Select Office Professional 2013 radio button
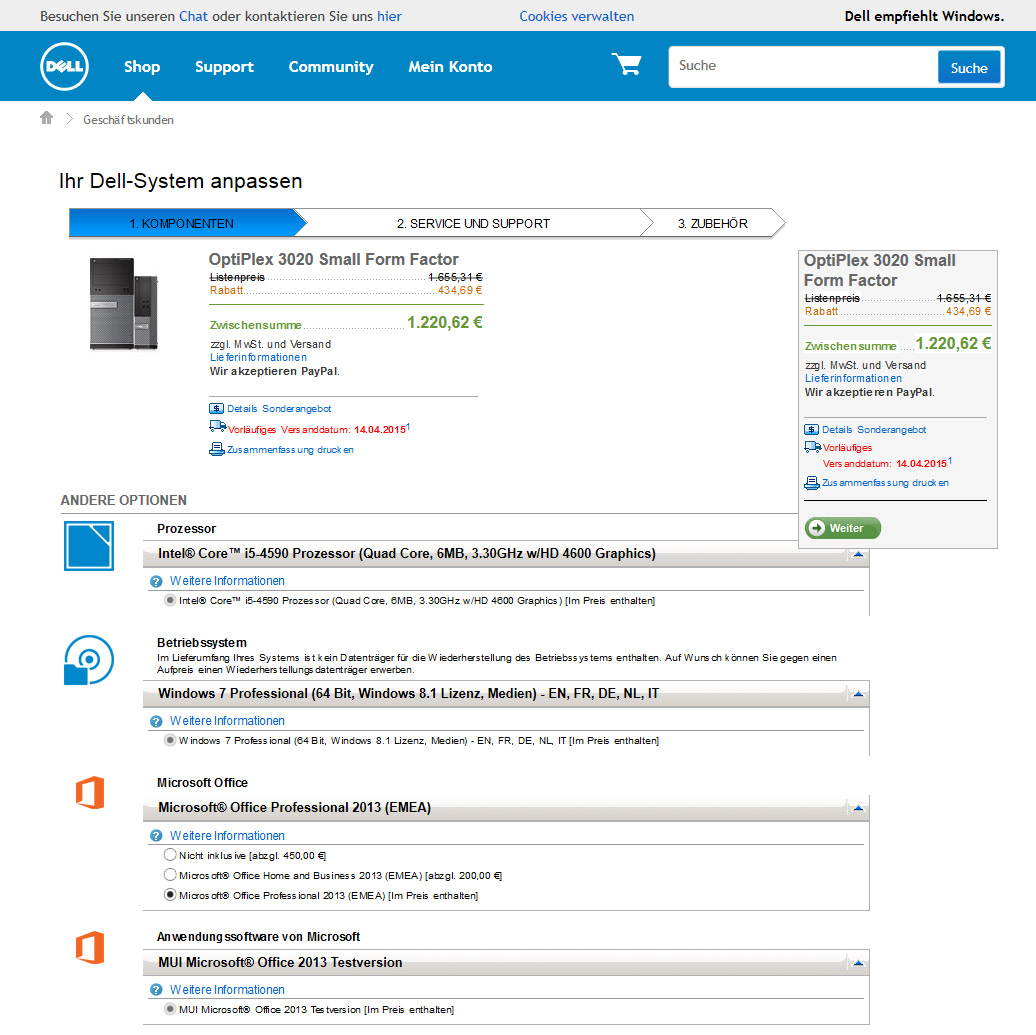This screenshot has height=1035, width=1036. [x=170, y=895]
